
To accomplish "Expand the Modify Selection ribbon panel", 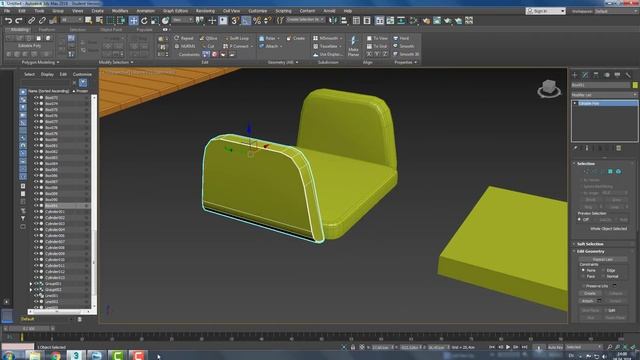I will [116, 62].
